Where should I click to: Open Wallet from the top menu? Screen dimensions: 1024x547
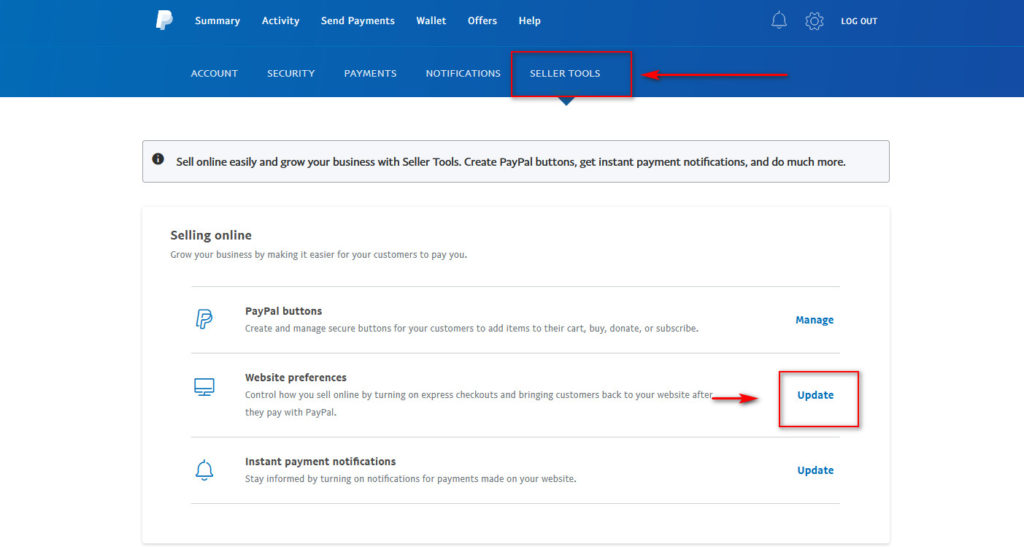pyautogui.click(x=431, y=21)
